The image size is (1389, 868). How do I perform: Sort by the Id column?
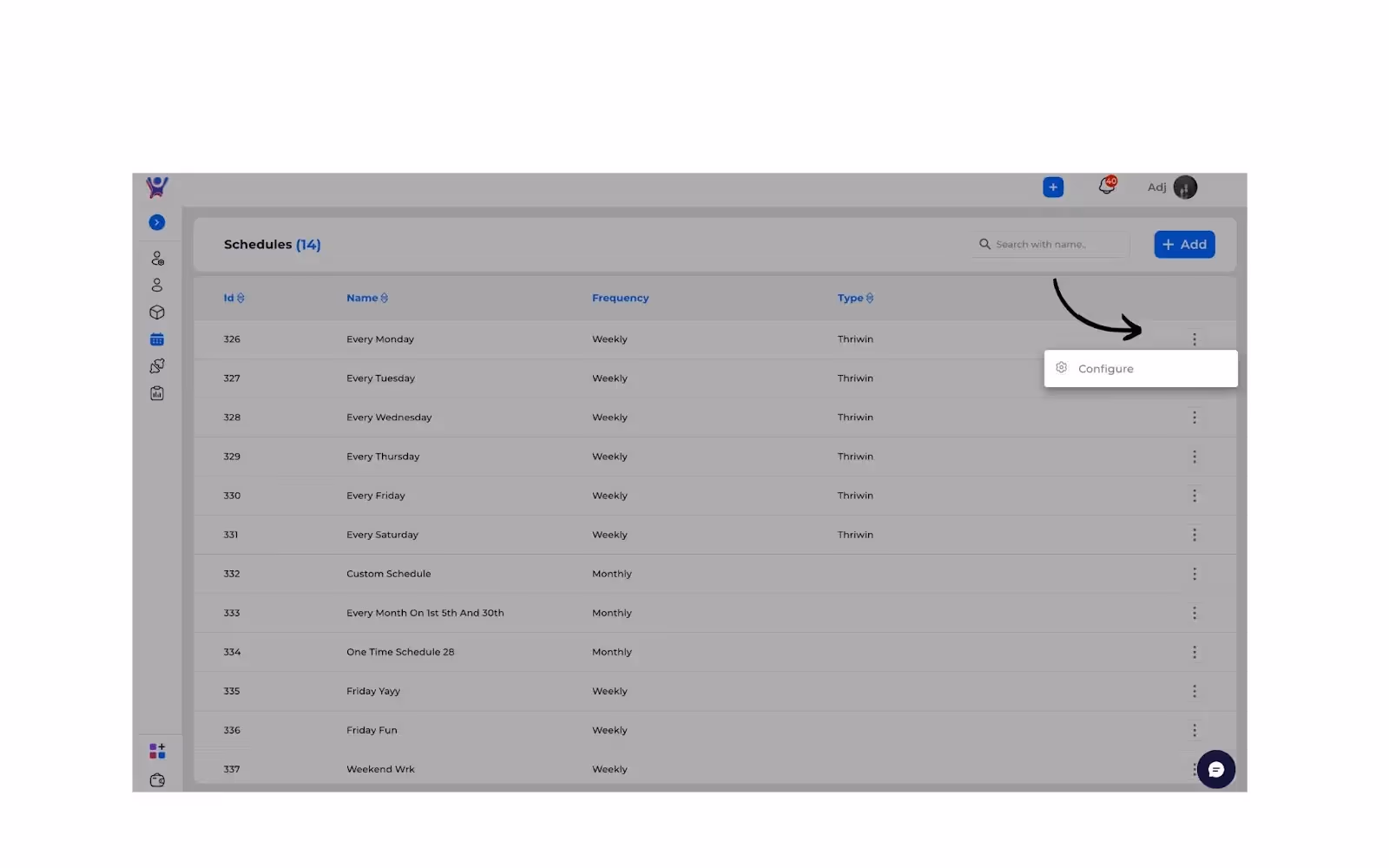click(x=234, y=298)
